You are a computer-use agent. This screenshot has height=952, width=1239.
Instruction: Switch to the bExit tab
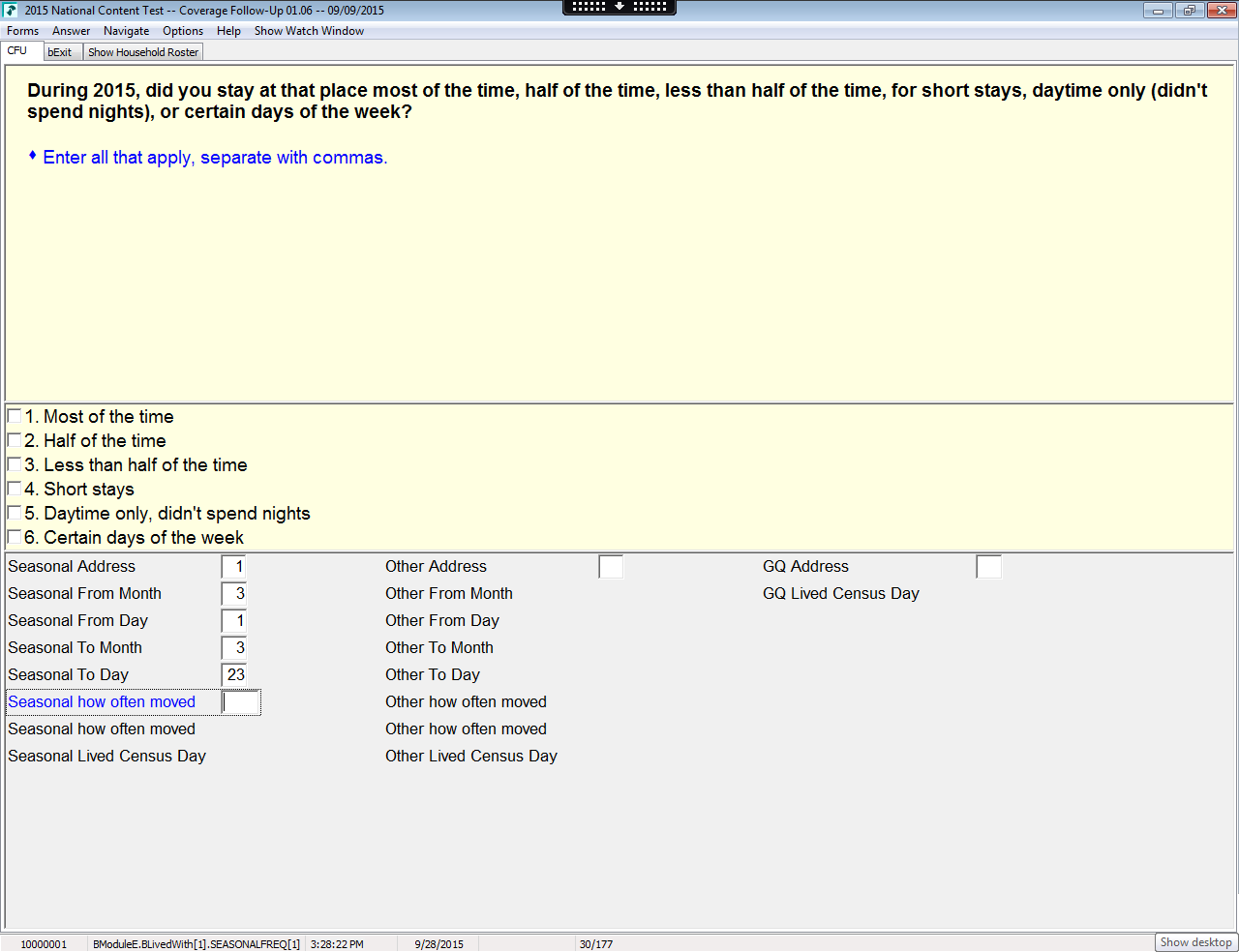coord(61,52)
